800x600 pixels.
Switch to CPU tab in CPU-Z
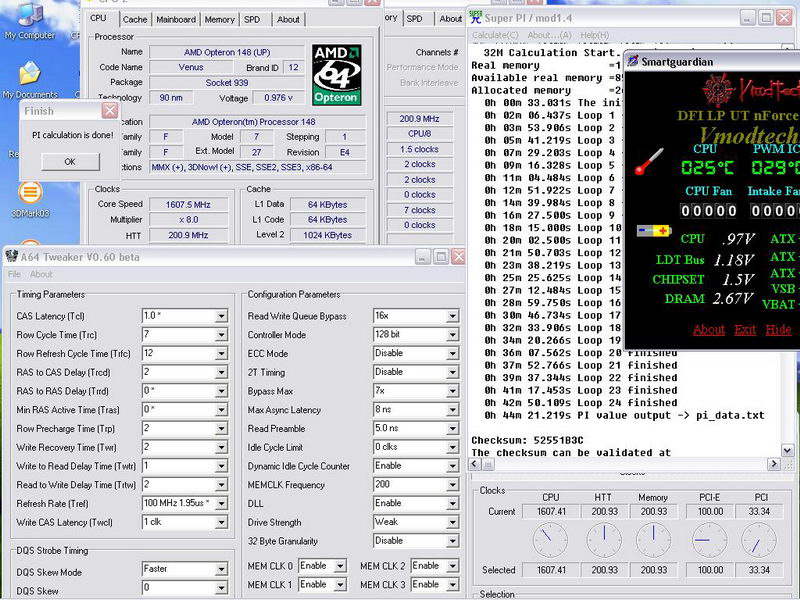(98, 18)
